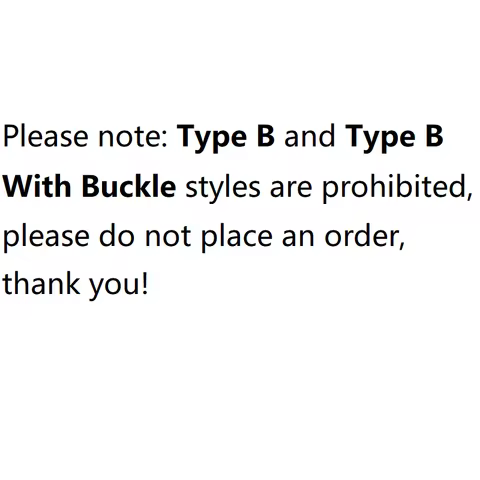Click the word "not" in the third line
This screenshot has height=480, width=480.
pos(168,236)
